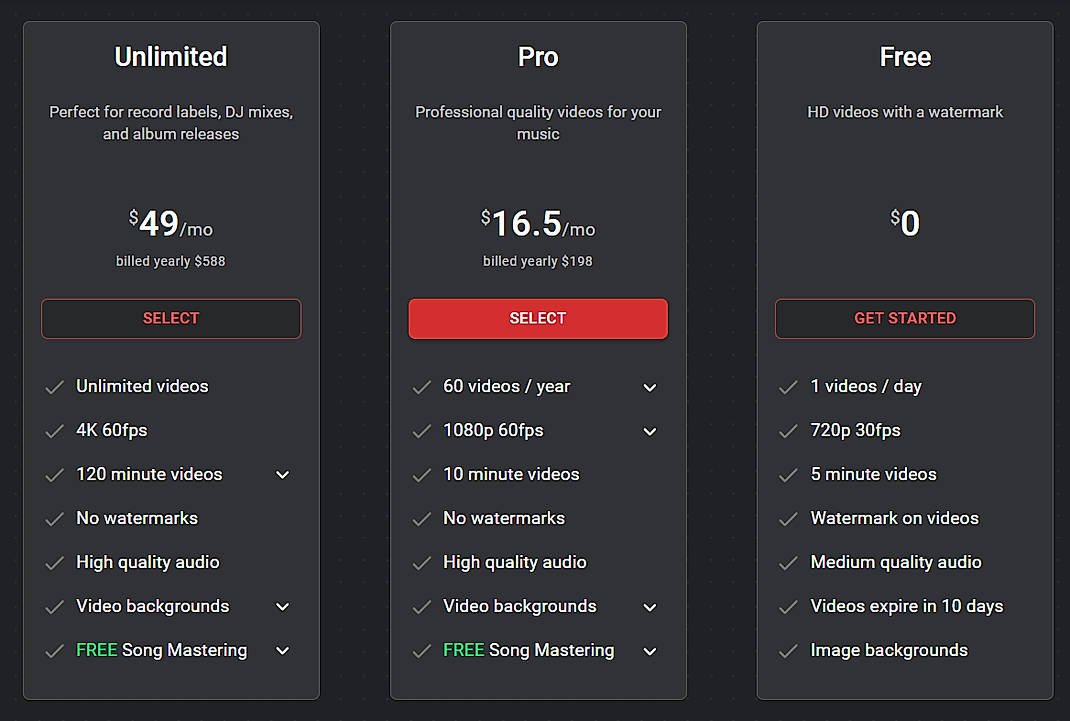Click 'Image backgrounds' feature text
Image resolution: width=1070 pixels, height=721 pixels.
(889, 650)
